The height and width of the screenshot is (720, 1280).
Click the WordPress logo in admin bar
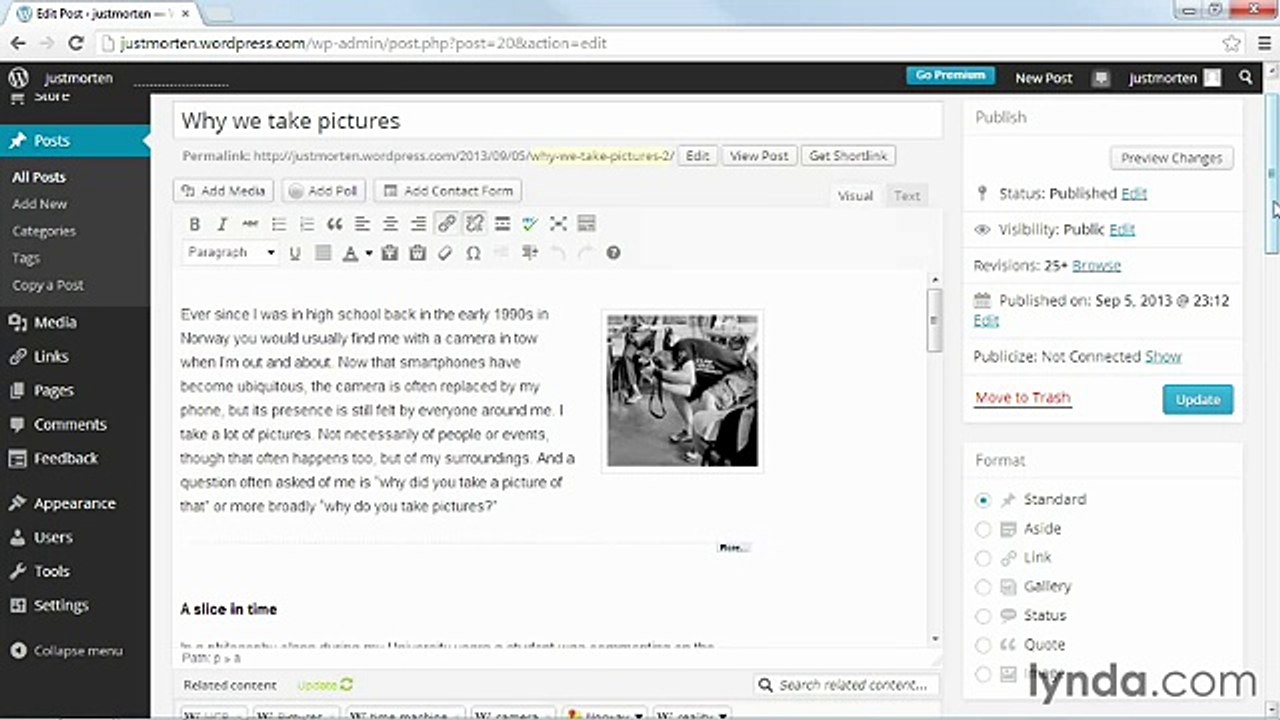click(18, 77)
